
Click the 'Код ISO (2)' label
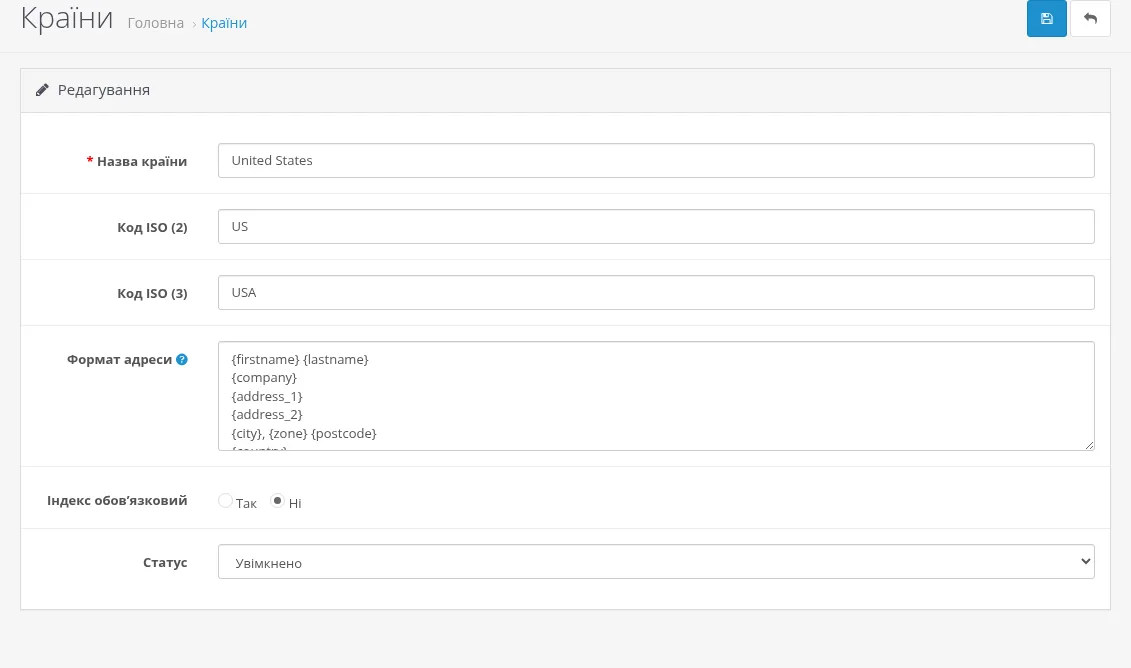[152, 227]
